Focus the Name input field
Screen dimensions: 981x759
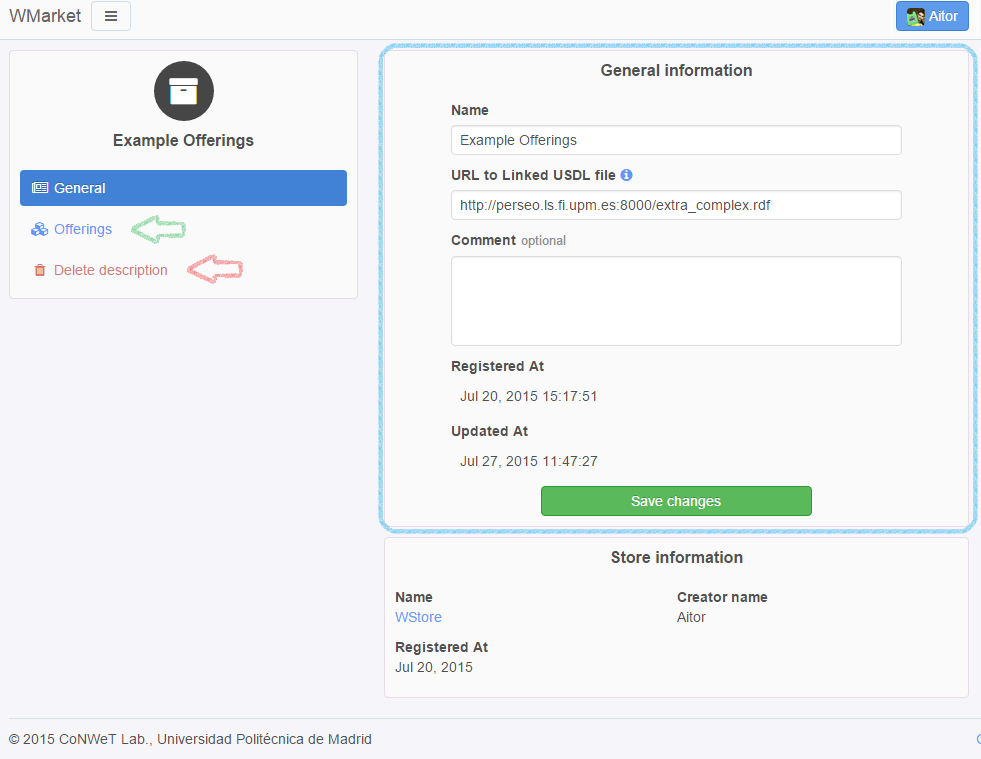pyautogui.click(x=676, y=140)
